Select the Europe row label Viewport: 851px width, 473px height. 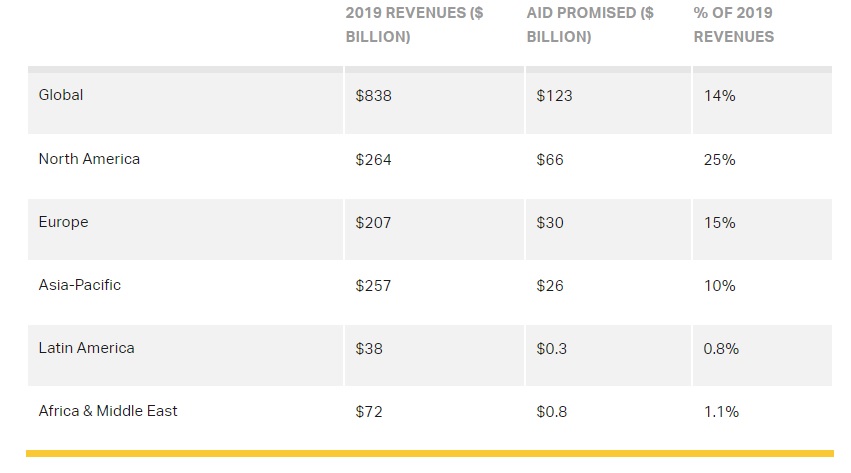pyautogui.click(x=63, y=222)
